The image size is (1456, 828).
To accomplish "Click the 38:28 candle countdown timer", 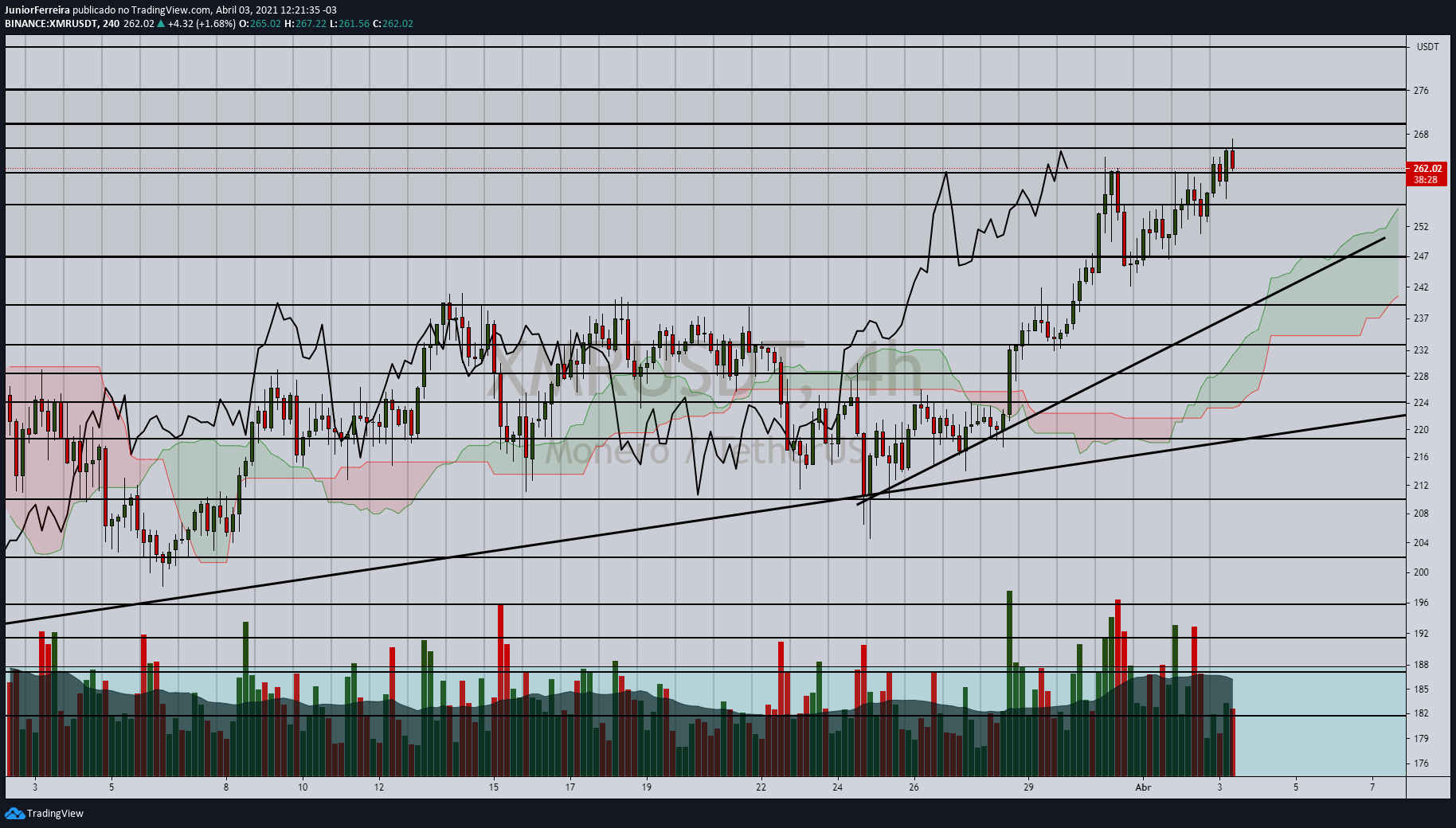I will 1426,180.
